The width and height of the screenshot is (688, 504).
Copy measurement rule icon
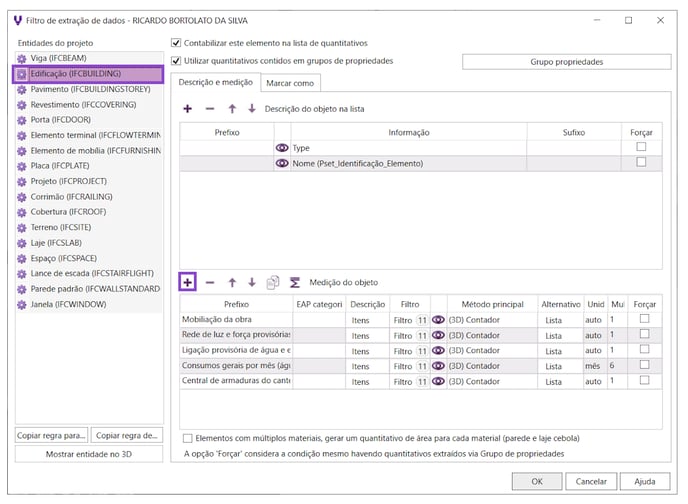point(272,282)
